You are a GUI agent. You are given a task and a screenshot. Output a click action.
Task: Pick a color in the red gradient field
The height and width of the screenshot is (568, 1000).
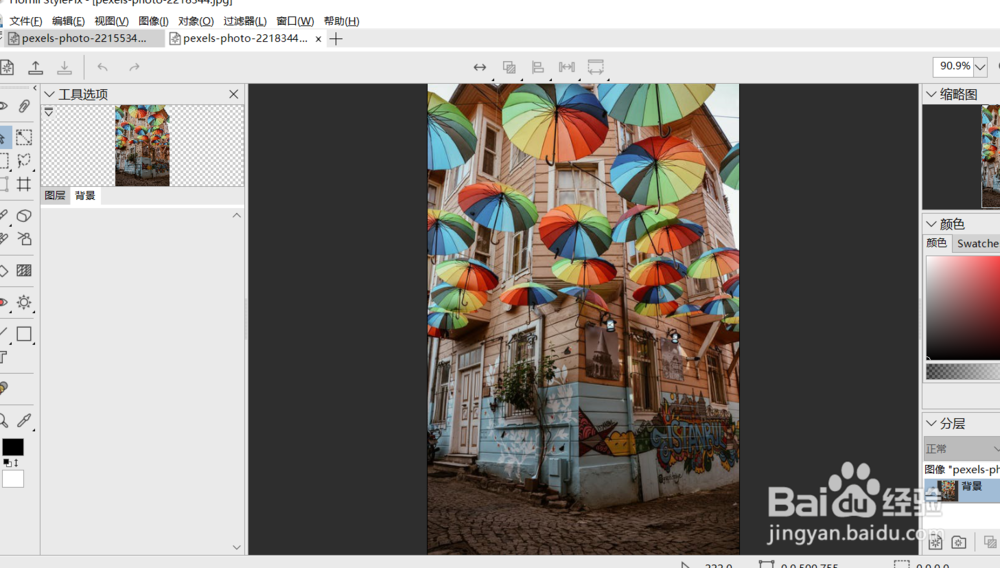tap(963, 307)
